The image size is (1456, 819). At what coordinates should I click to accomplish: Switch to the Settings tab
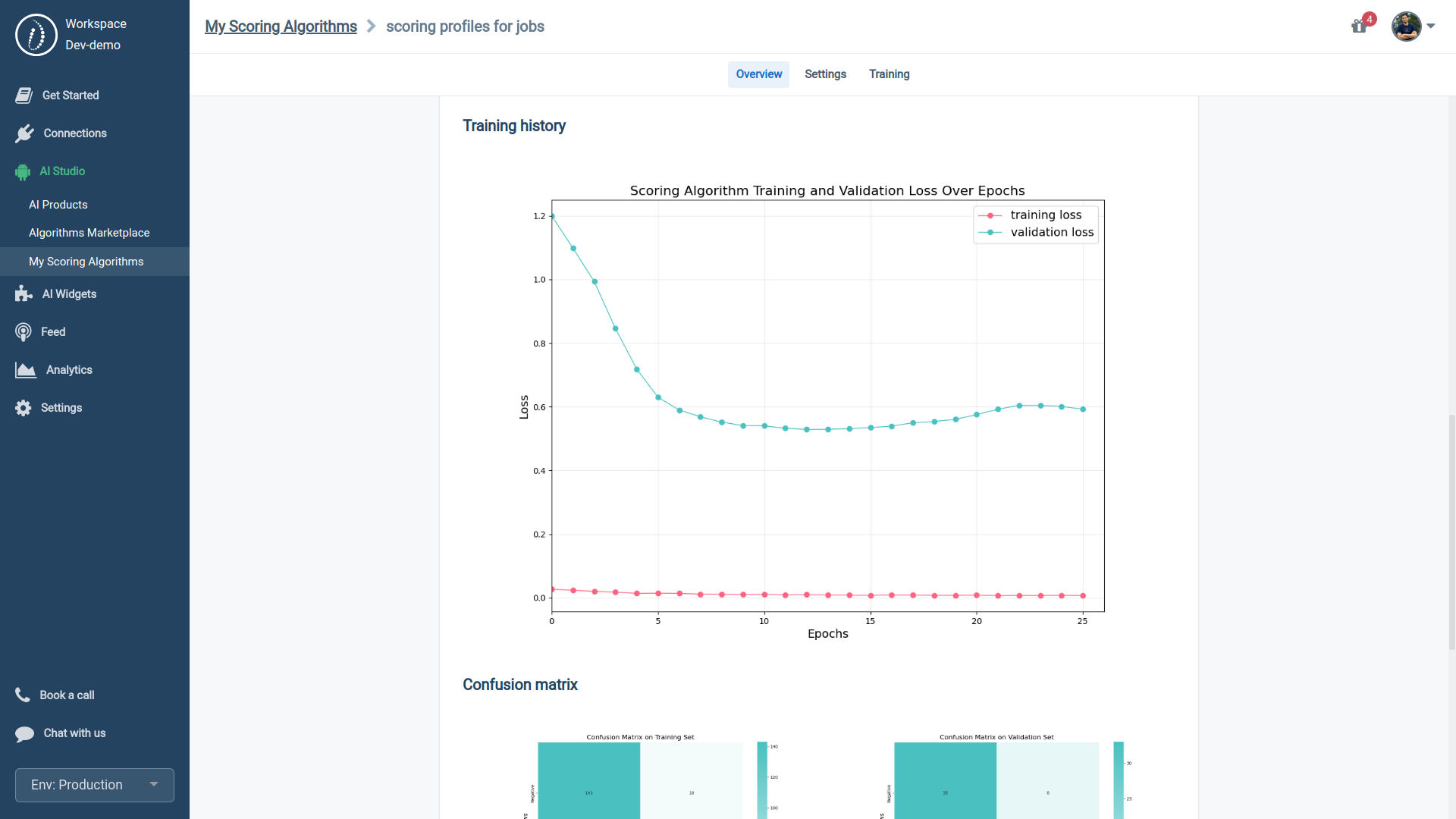[x=825, y=74]
